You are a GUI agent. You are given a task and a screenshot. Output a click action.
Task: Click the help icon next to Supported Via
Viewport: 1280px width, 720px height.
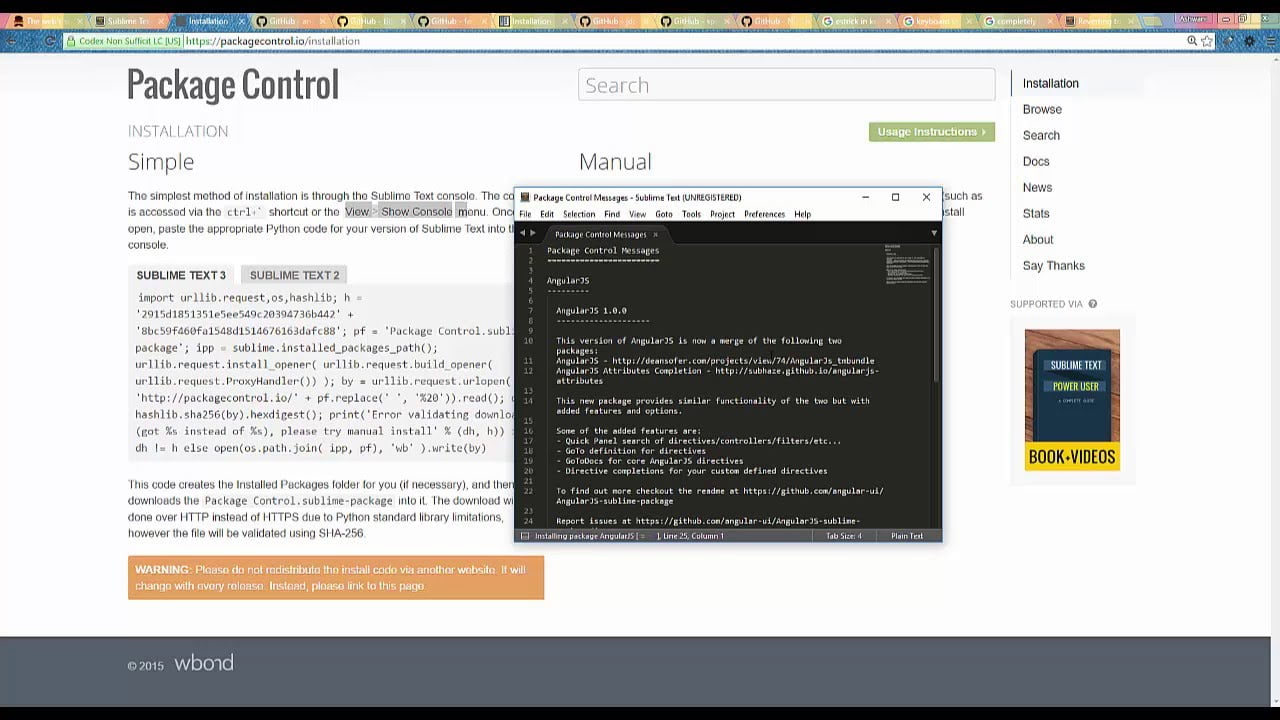pos(1092,304)
